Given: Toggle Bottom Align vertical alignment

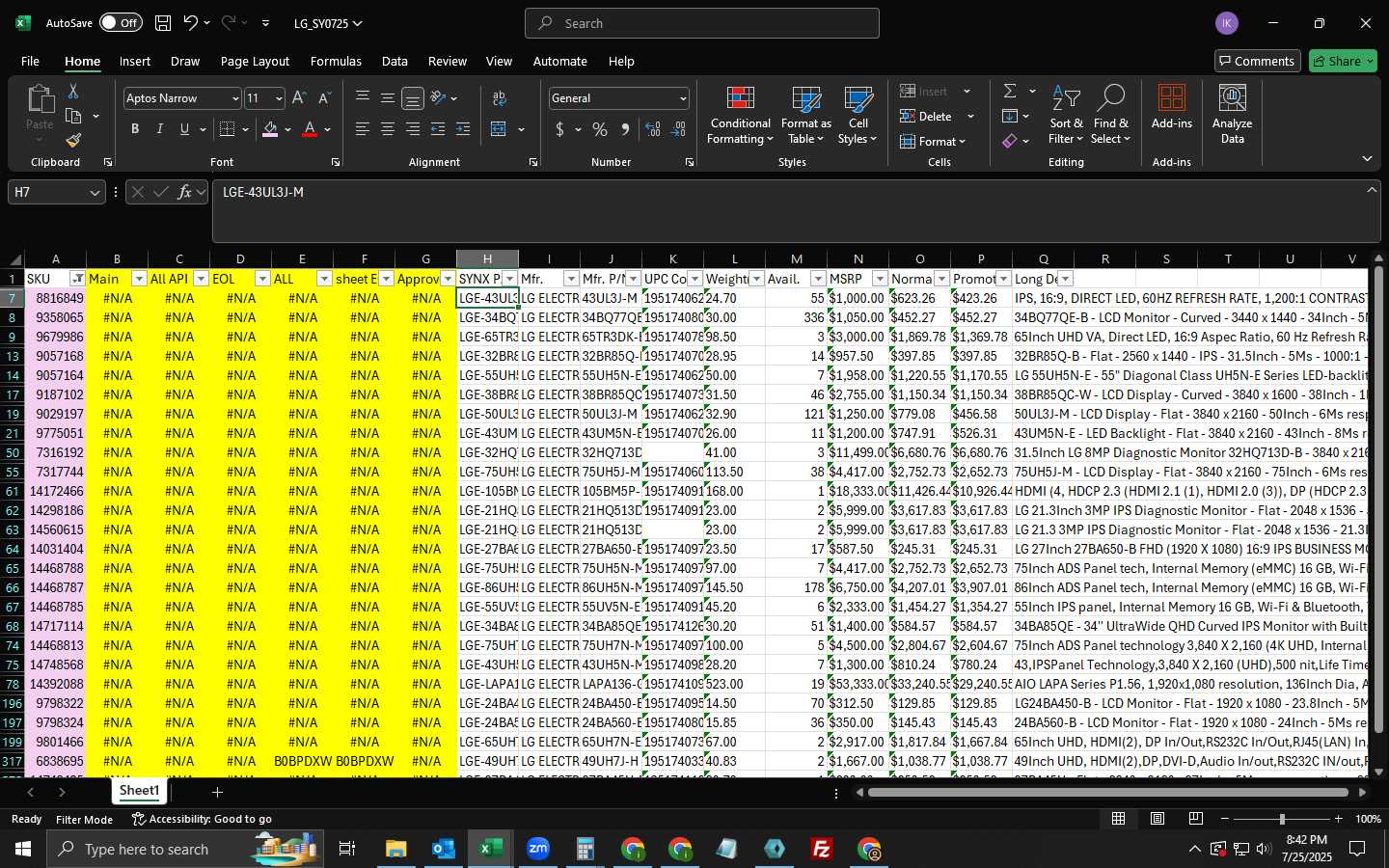Looking at the screenshot, I should tap(413, 98).
